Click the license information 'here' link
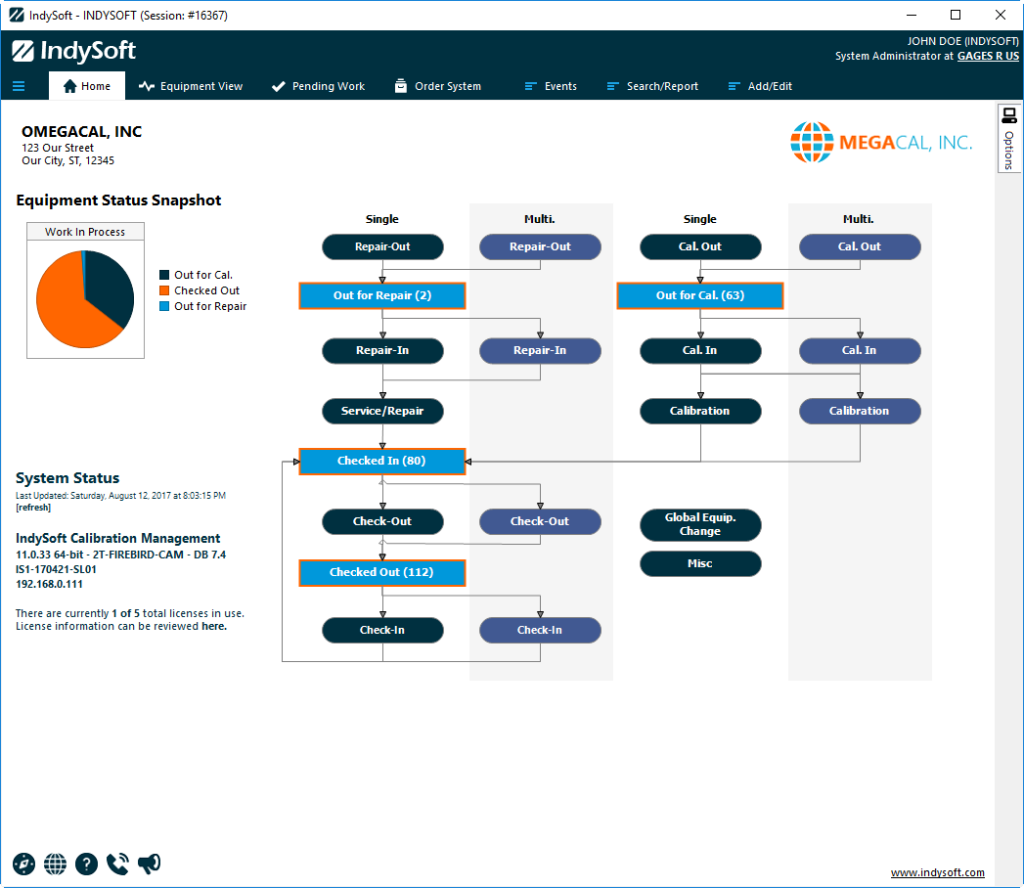Image resolution: width=1024 pixels, height=888 pixels. (x=213, y=625)
